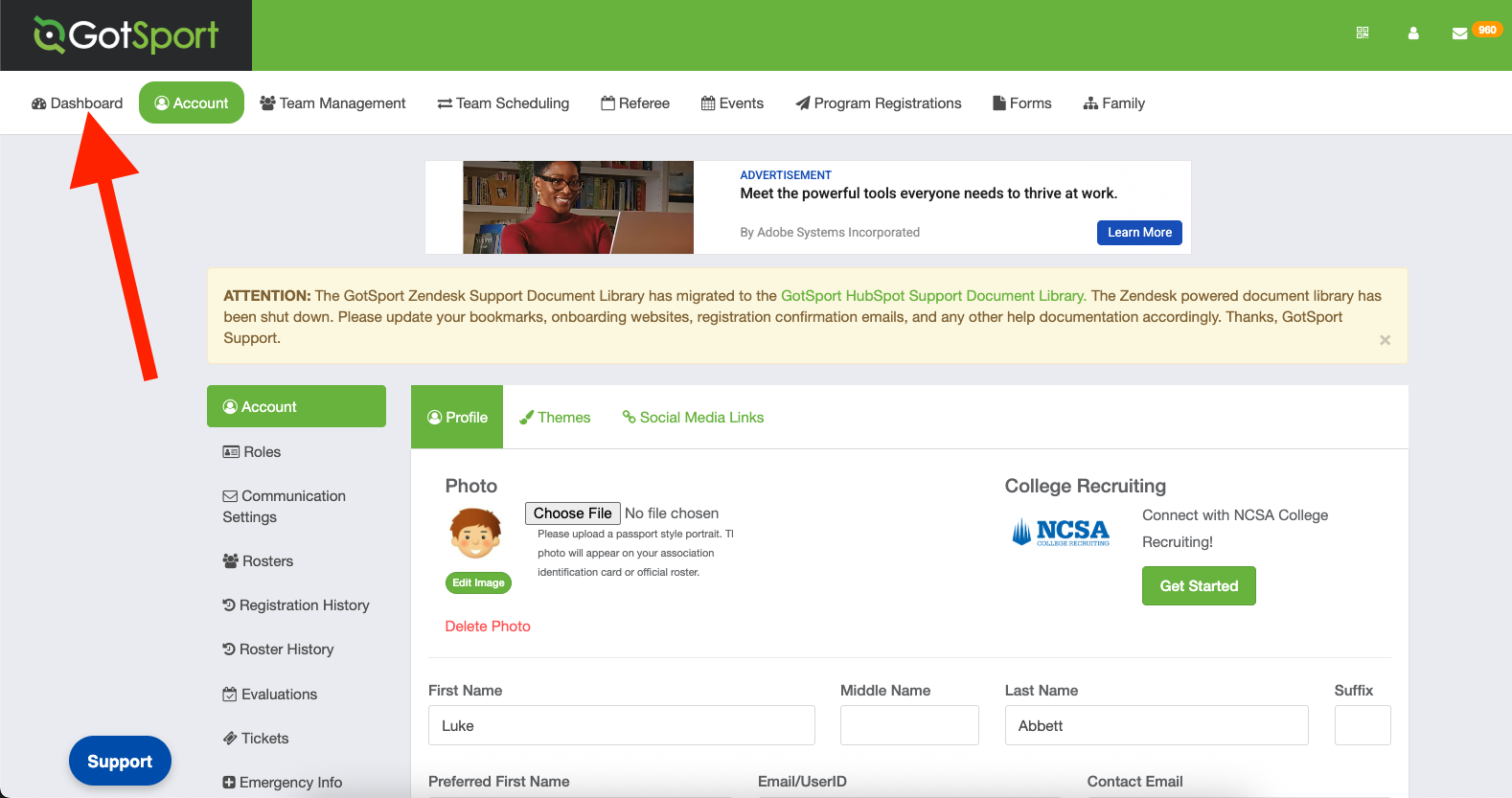The height and width of the screenshot is (798, 1512).
Task: Open the GotSport HubSpot Support Document Library link
Action: (x=932, y=296)
